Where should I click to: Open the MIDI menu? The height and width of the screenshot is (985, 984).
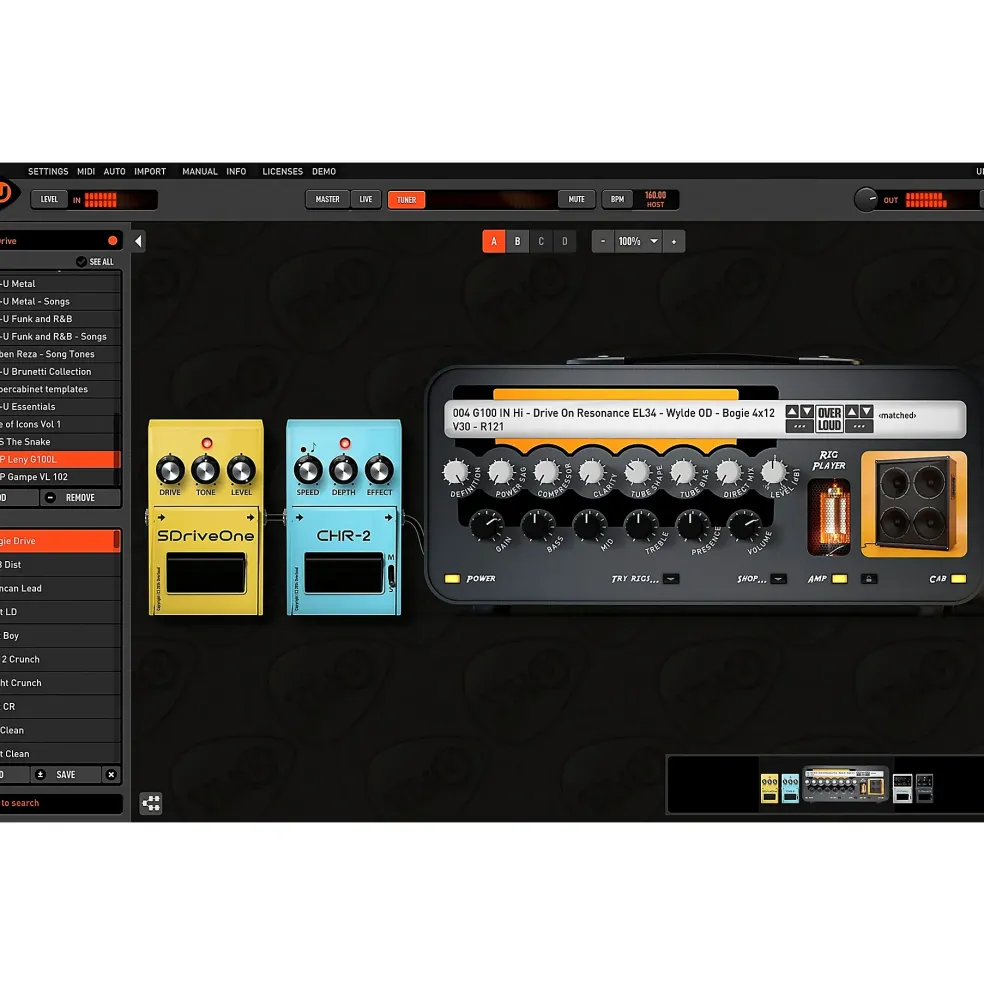click(x=86, y=171)
